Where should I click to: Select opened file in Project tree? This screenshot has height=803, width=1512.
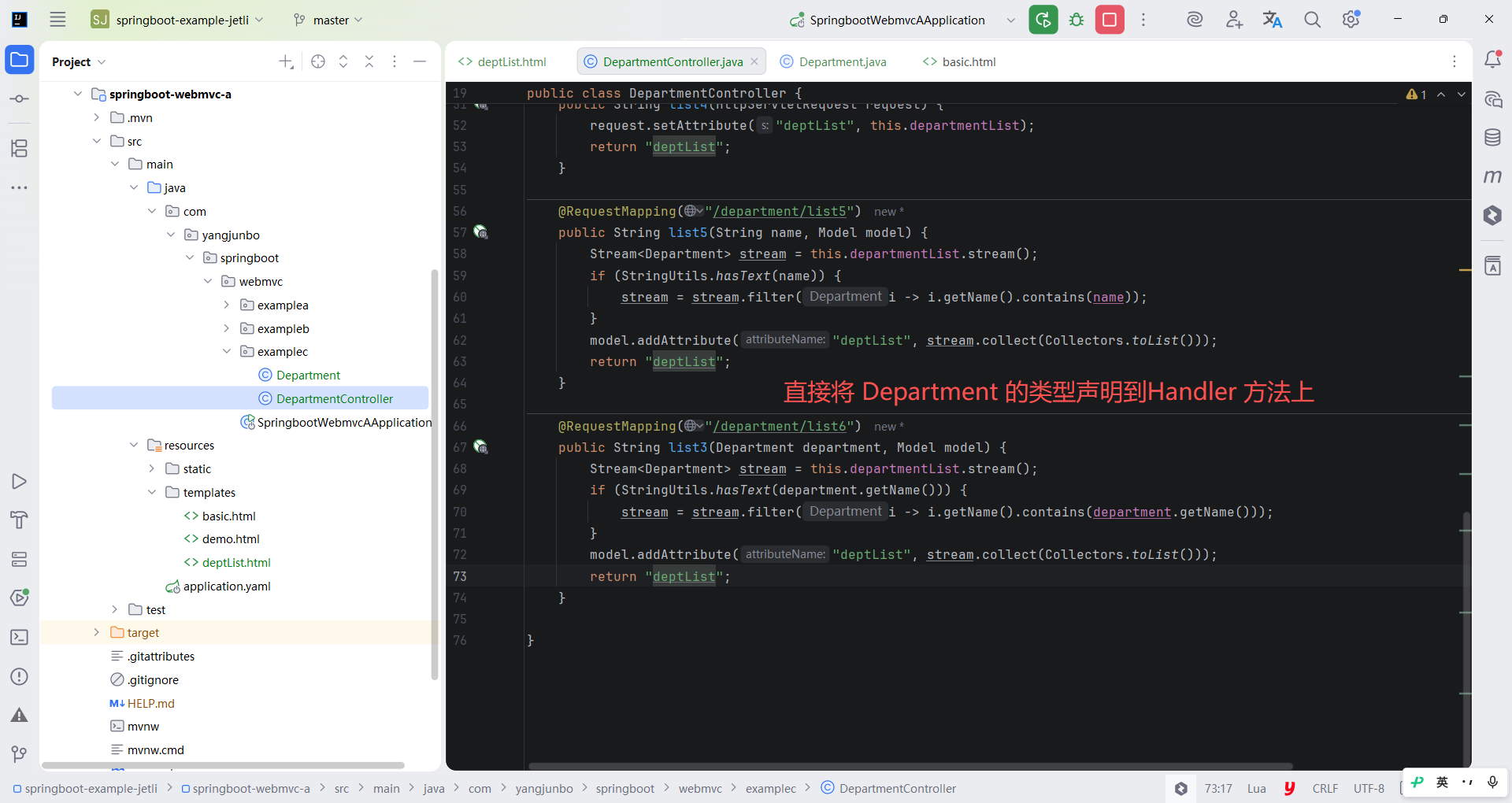click(318, 61)
